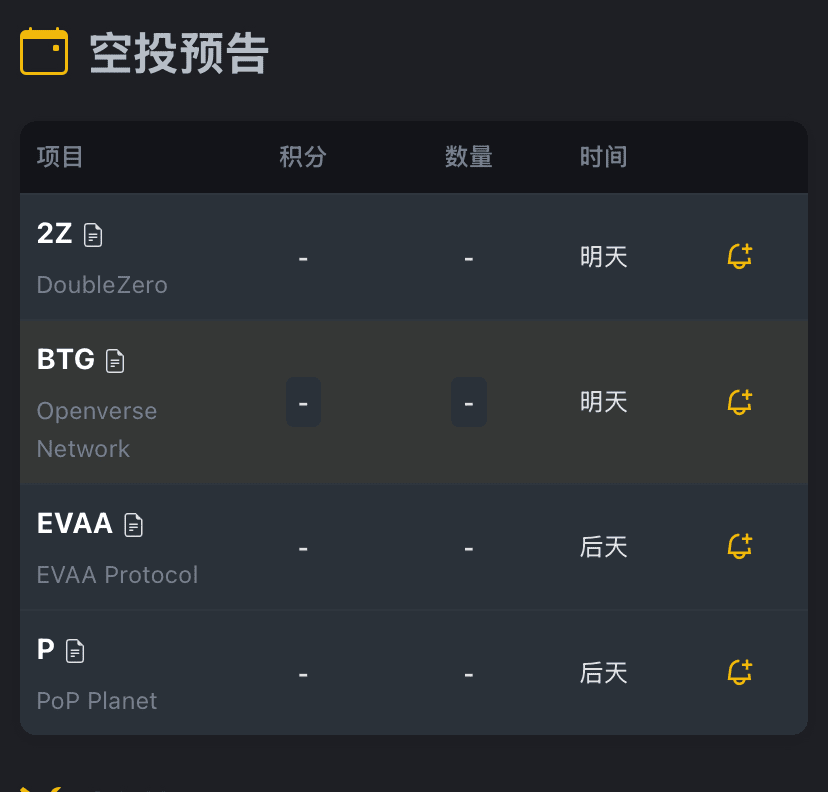Select the BTG token name
The height and width of the screenshot is (792, 828).
66,360
